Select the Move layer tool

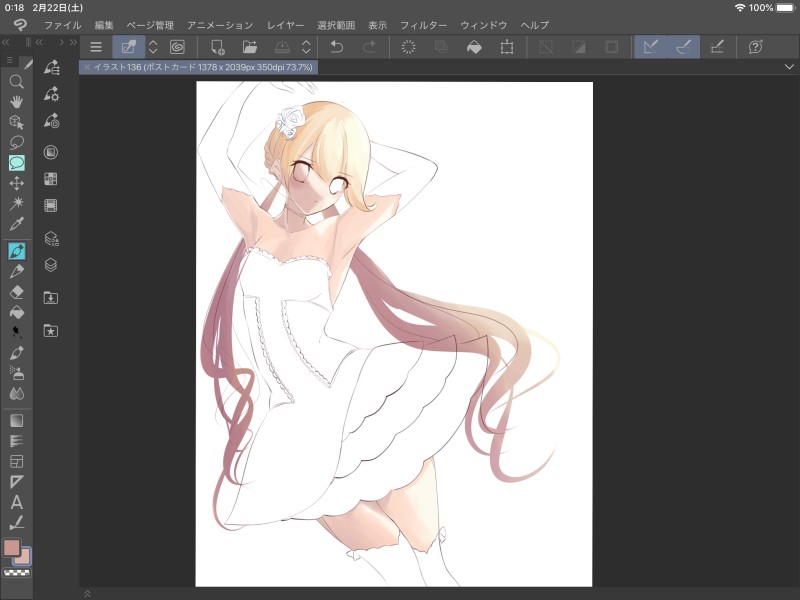16,183
